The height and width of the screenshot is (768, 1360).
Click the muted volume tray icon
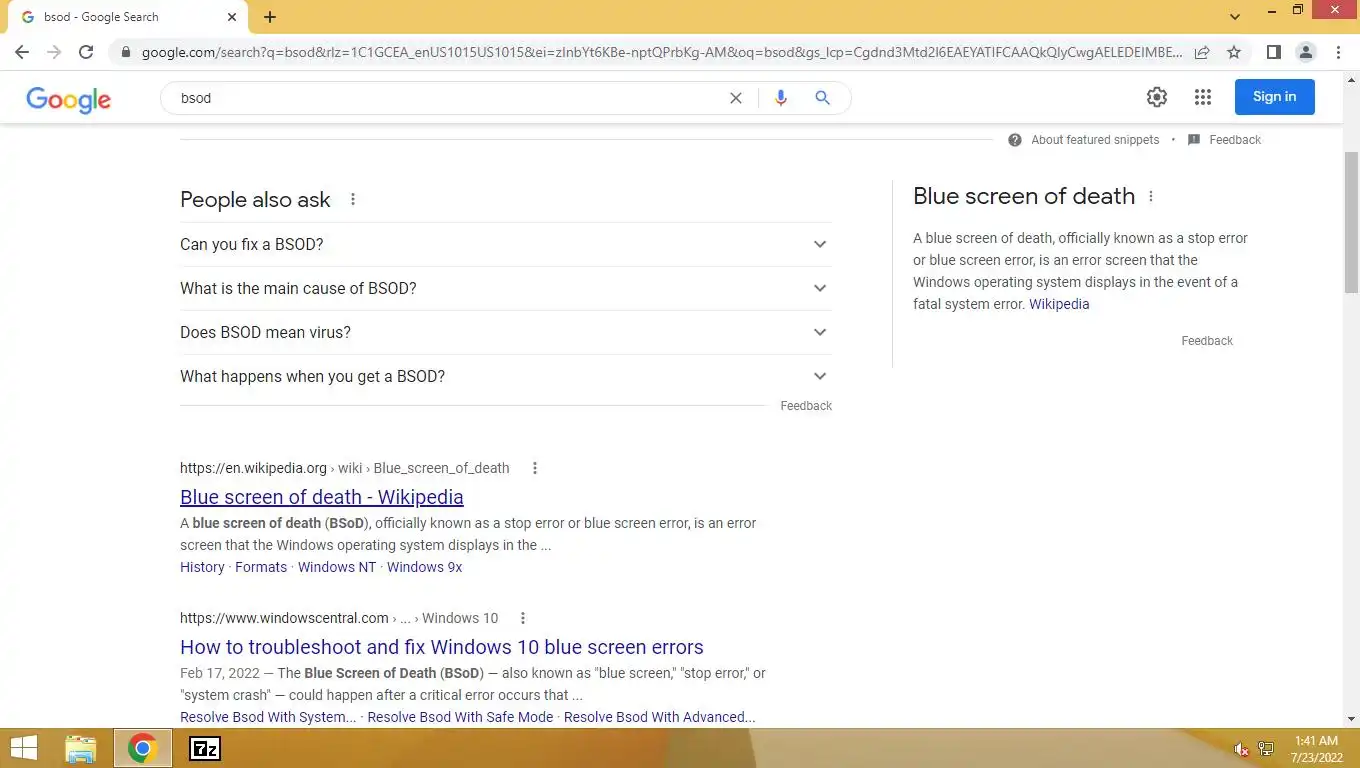point(1241,749)
